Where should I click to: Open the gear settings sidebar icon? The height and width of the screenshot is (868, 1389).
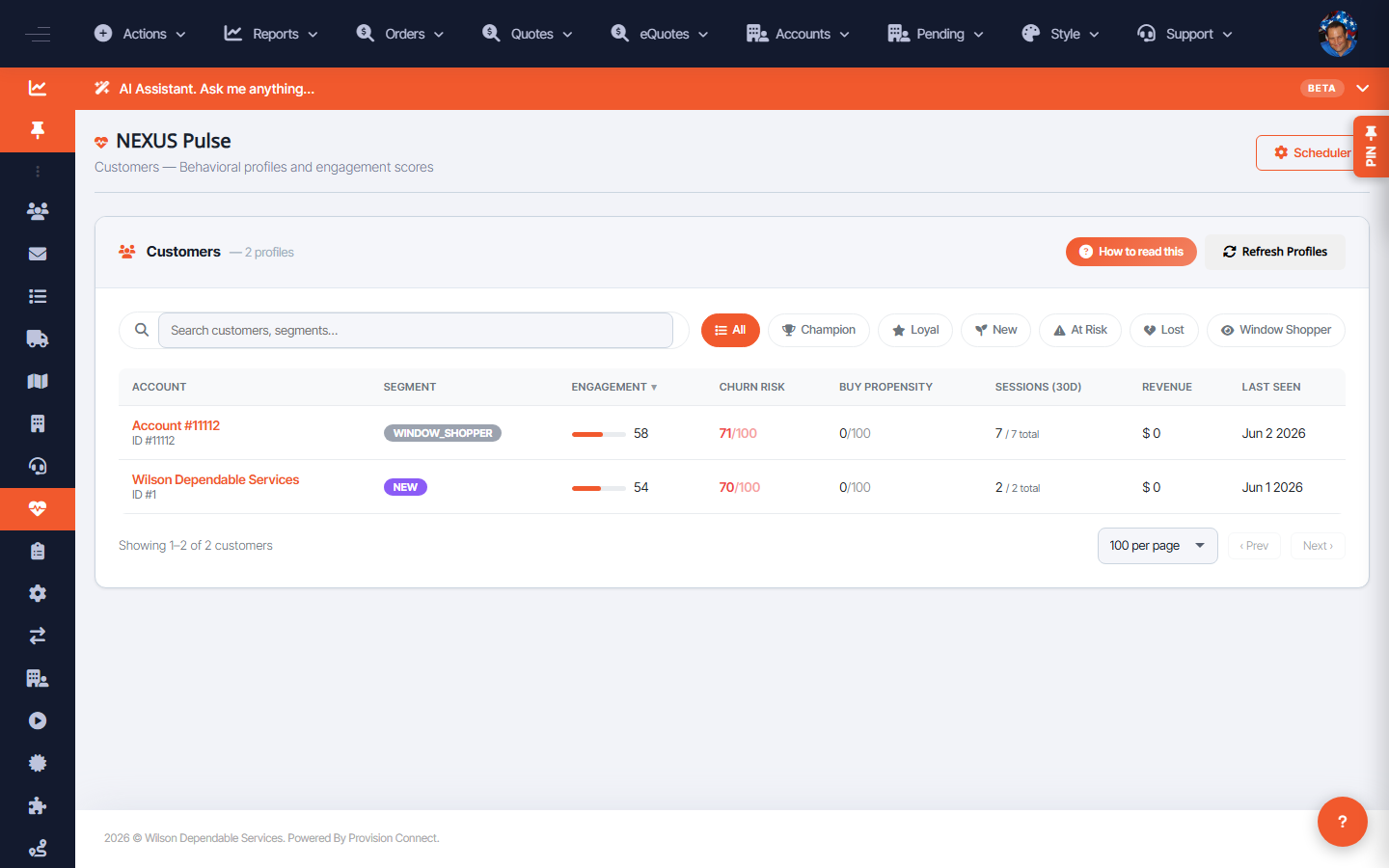click(38, 593)
